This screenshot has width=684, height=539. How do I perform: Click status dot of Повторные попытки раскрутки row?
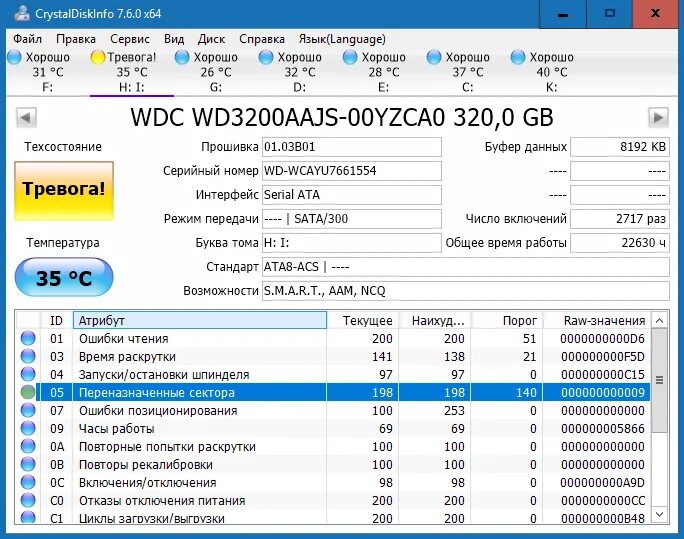(x=28, y=446)
